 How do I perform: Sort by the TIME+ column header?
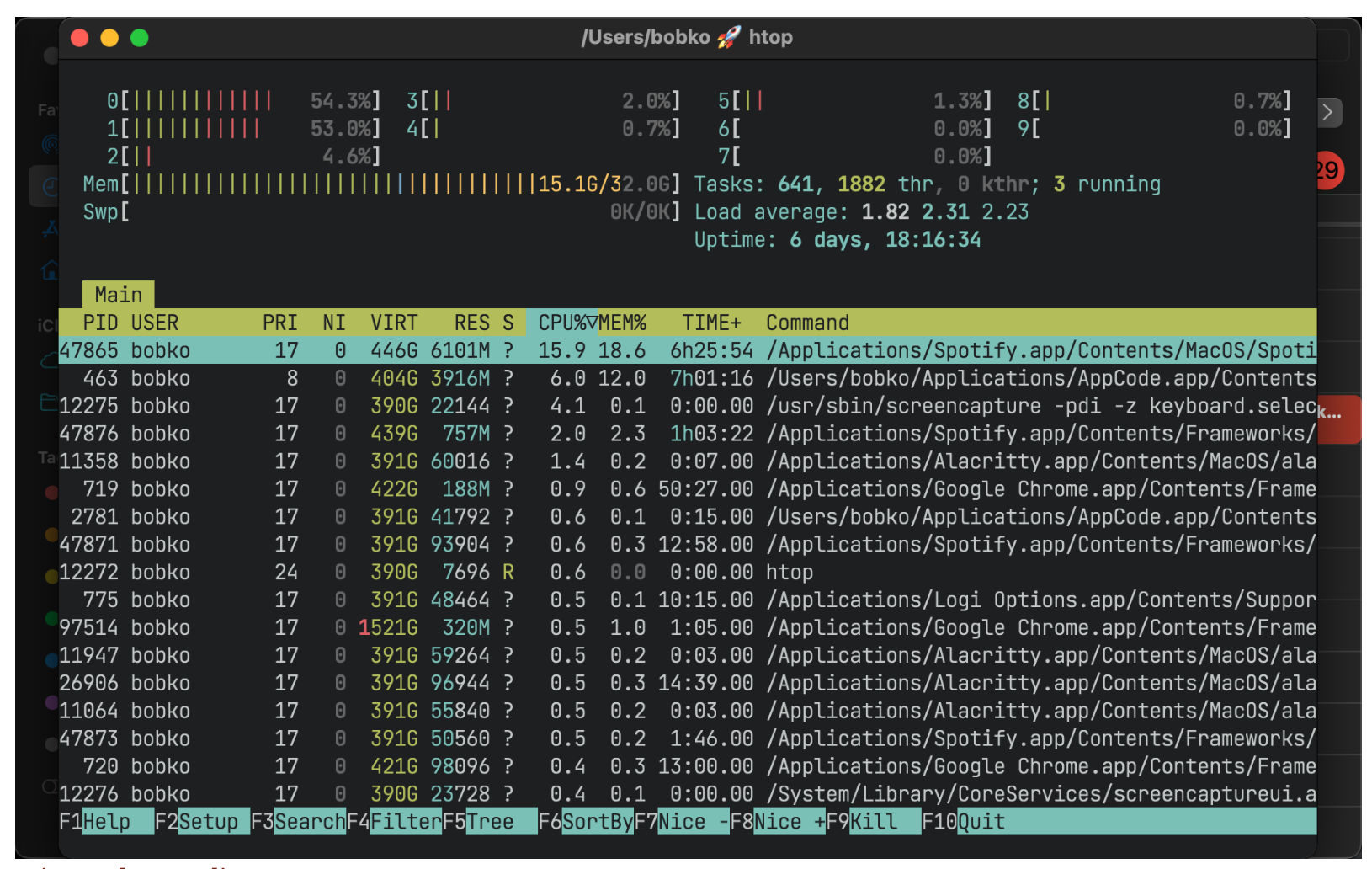(712, 323)
